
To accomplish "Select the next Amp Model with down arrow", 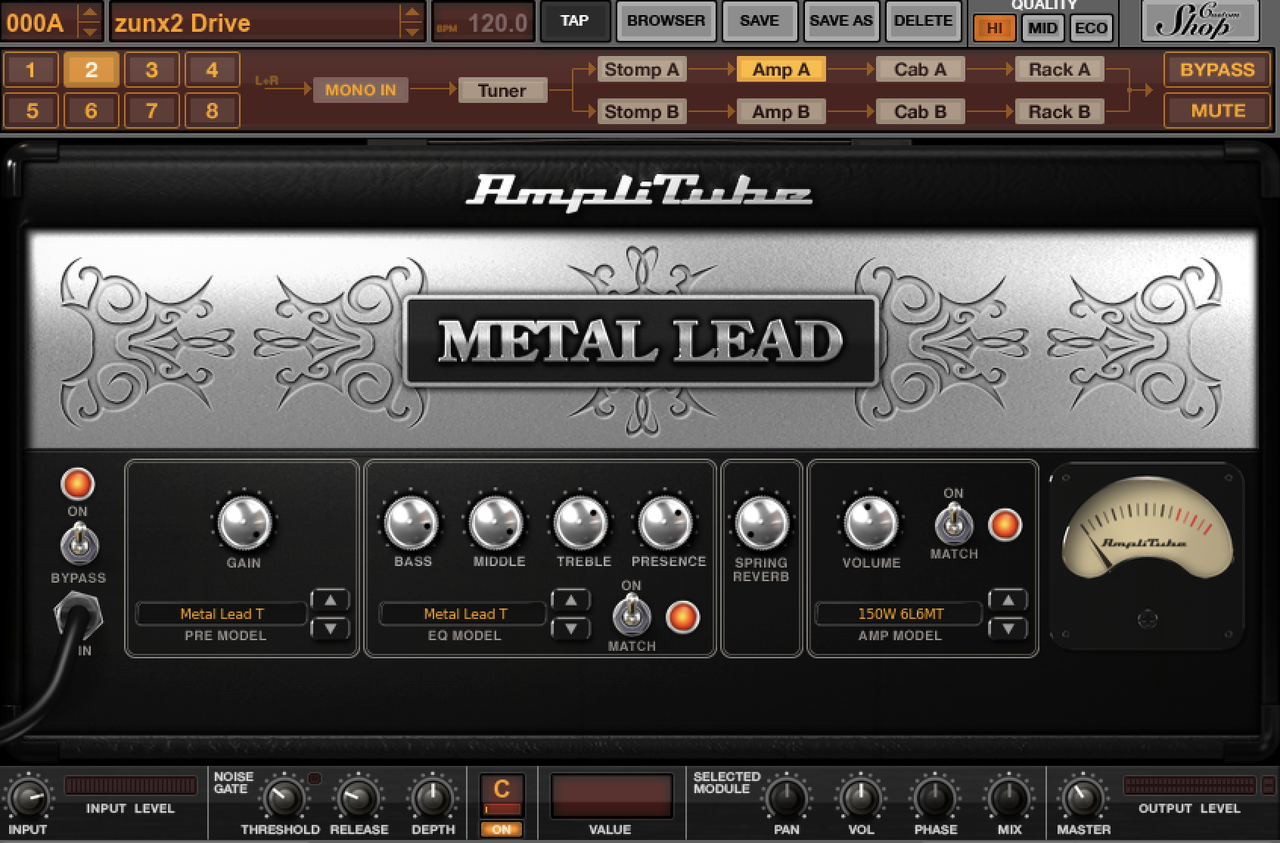I will point(1008,628).
